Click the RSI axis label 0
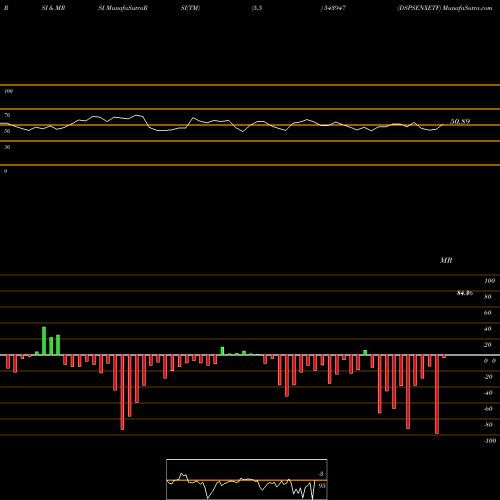Screen dimensions: 500x500 pyautogui.click(x=5, y=171)
